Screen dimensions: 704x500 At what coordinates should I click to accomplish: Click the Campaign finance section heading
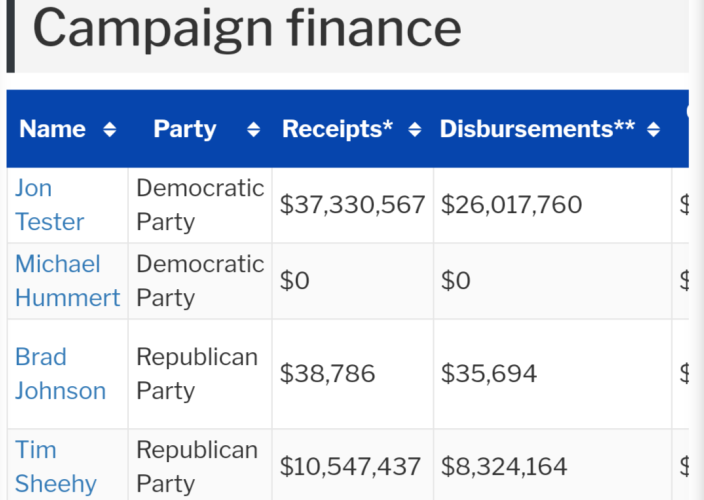click(x=247, y=28)
